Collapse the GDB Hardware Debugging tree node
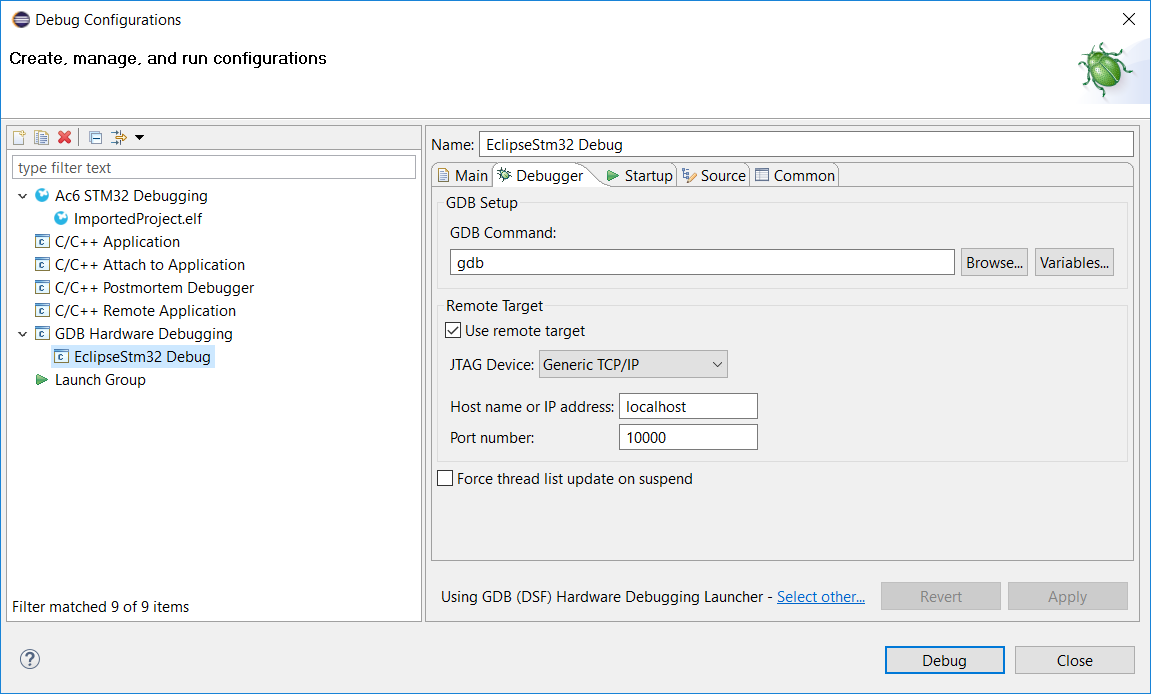Image resolution: width=1151 pixels, height=694 pixels. 22,334
